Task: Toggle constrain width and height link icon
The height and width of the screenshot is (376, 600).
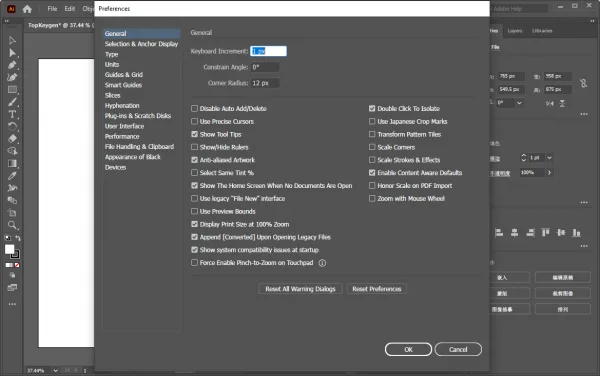Action: pos(583,83)
